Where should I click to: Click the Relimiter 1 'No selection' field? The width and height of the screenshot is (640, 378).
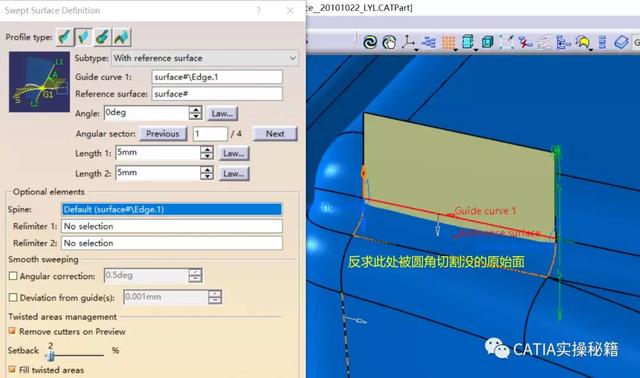pyautogui.click(x=172, y=226)
